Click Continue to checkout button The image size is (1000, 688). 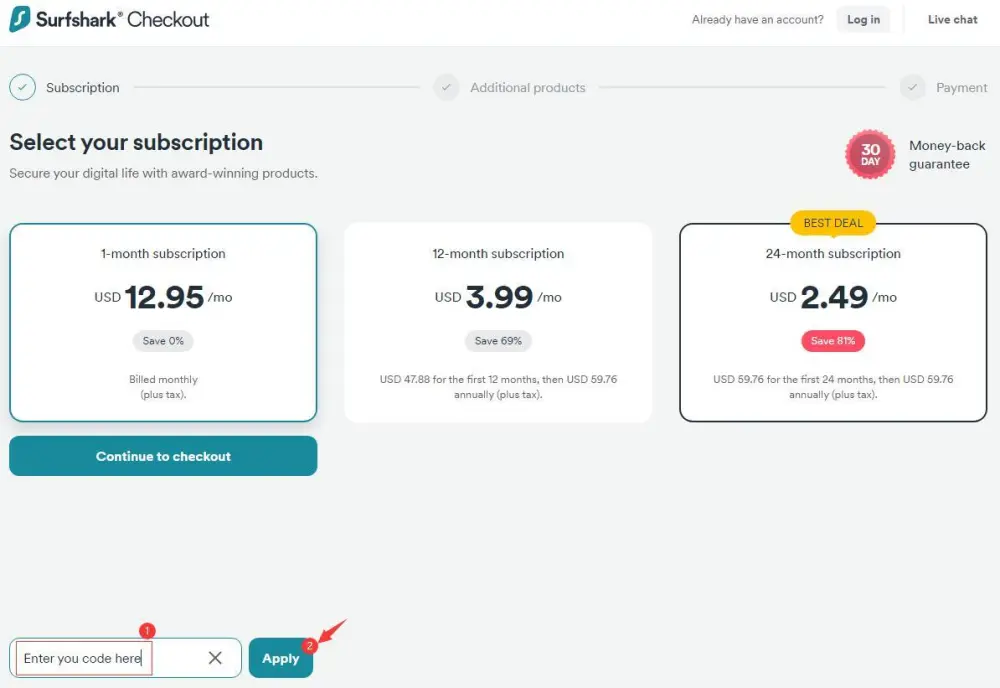[x=163, y=456]
